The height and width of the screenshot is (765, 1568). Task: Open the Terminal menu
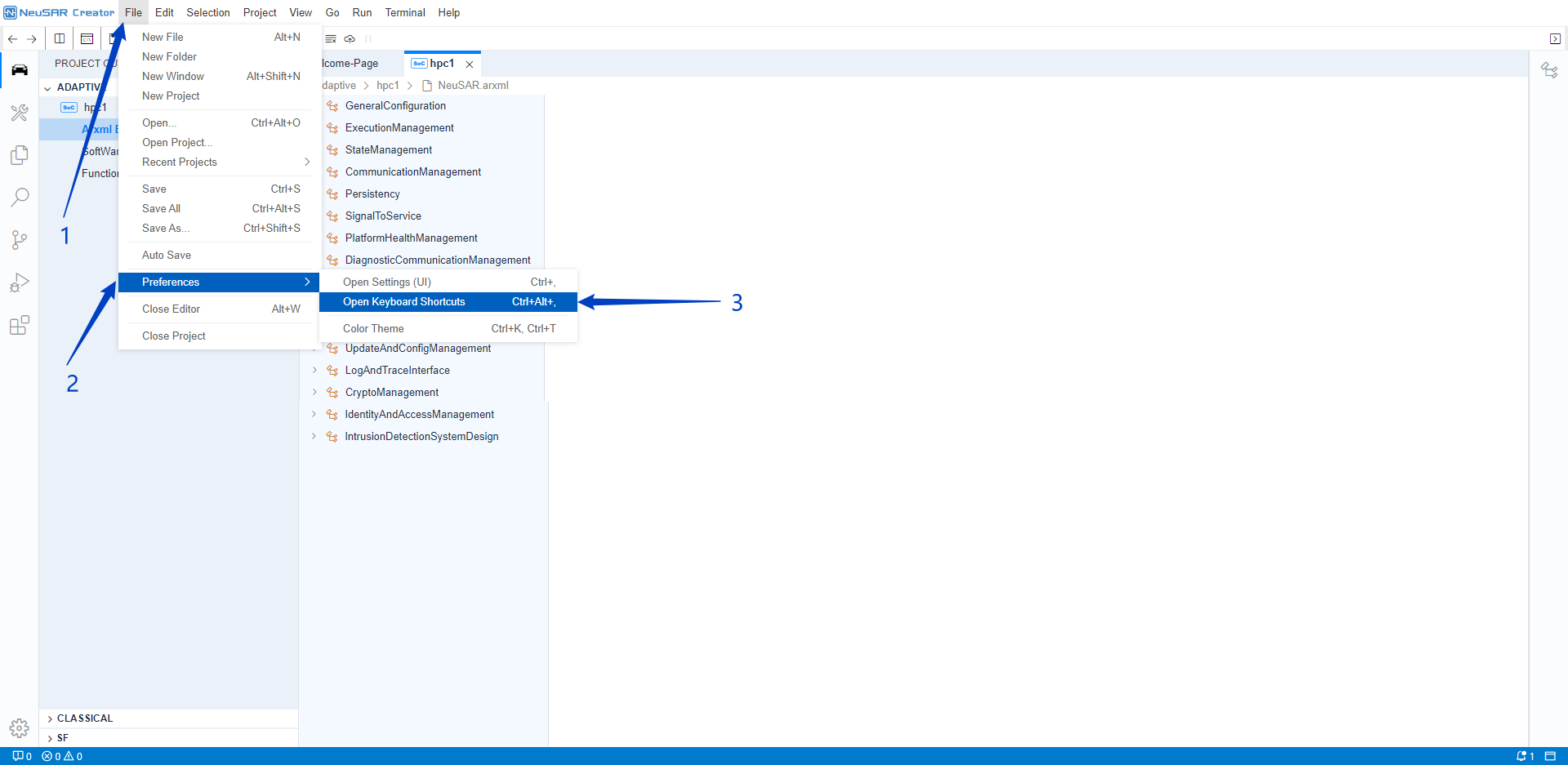405,12
